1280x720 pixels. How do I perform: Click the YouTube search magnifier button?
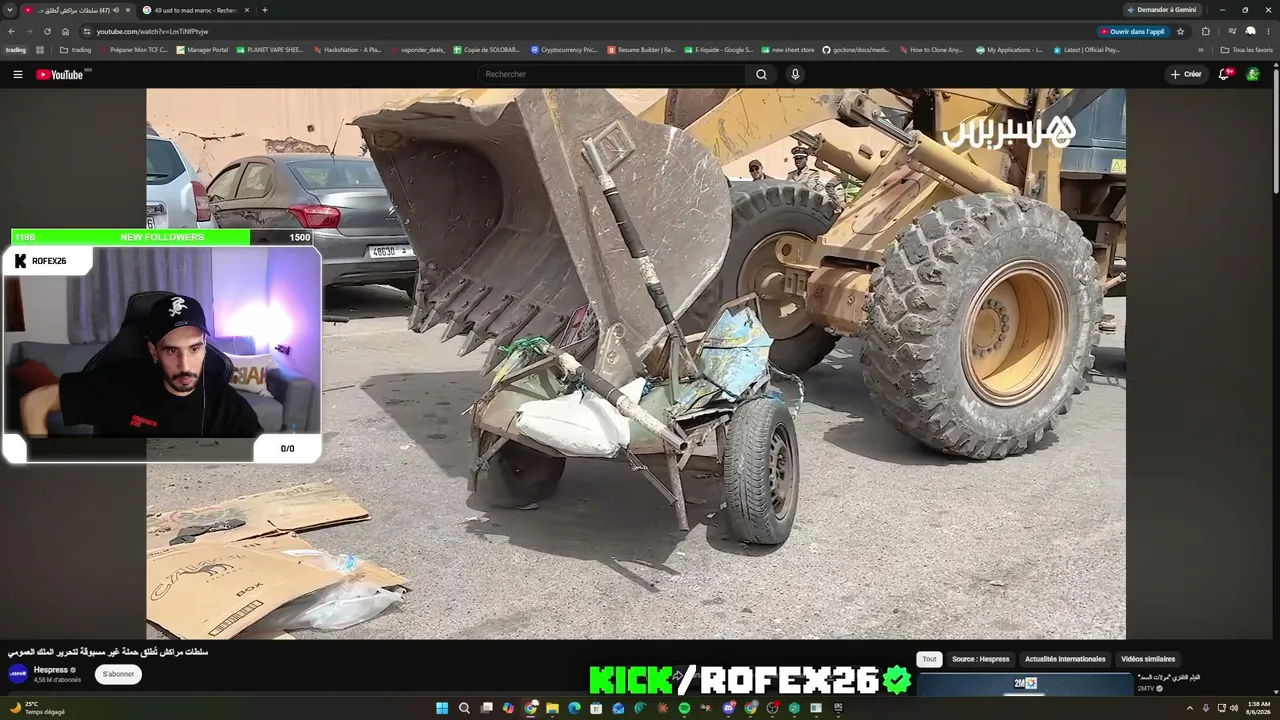(x=761, y=74)
